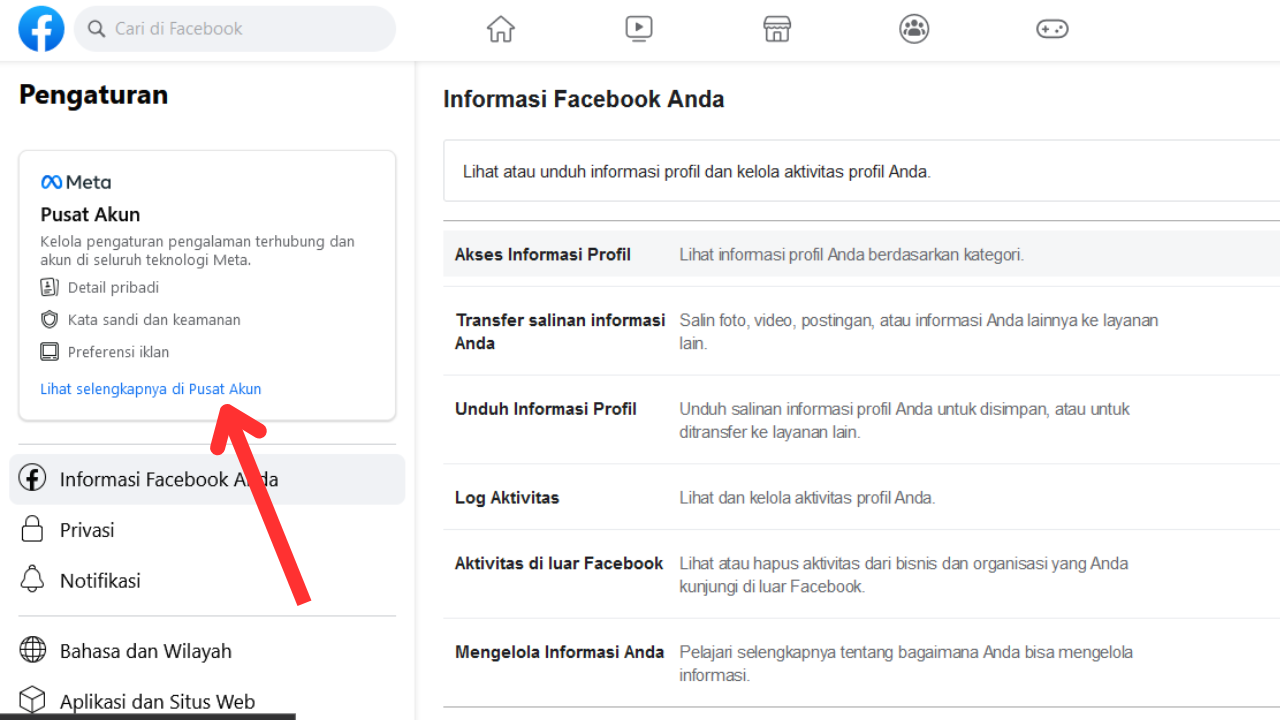Open Lihat selengkapnya di Pusat Akun link
Viewport: 1280px width, 720px height.
pyautogui.click(x=151, y=389)
